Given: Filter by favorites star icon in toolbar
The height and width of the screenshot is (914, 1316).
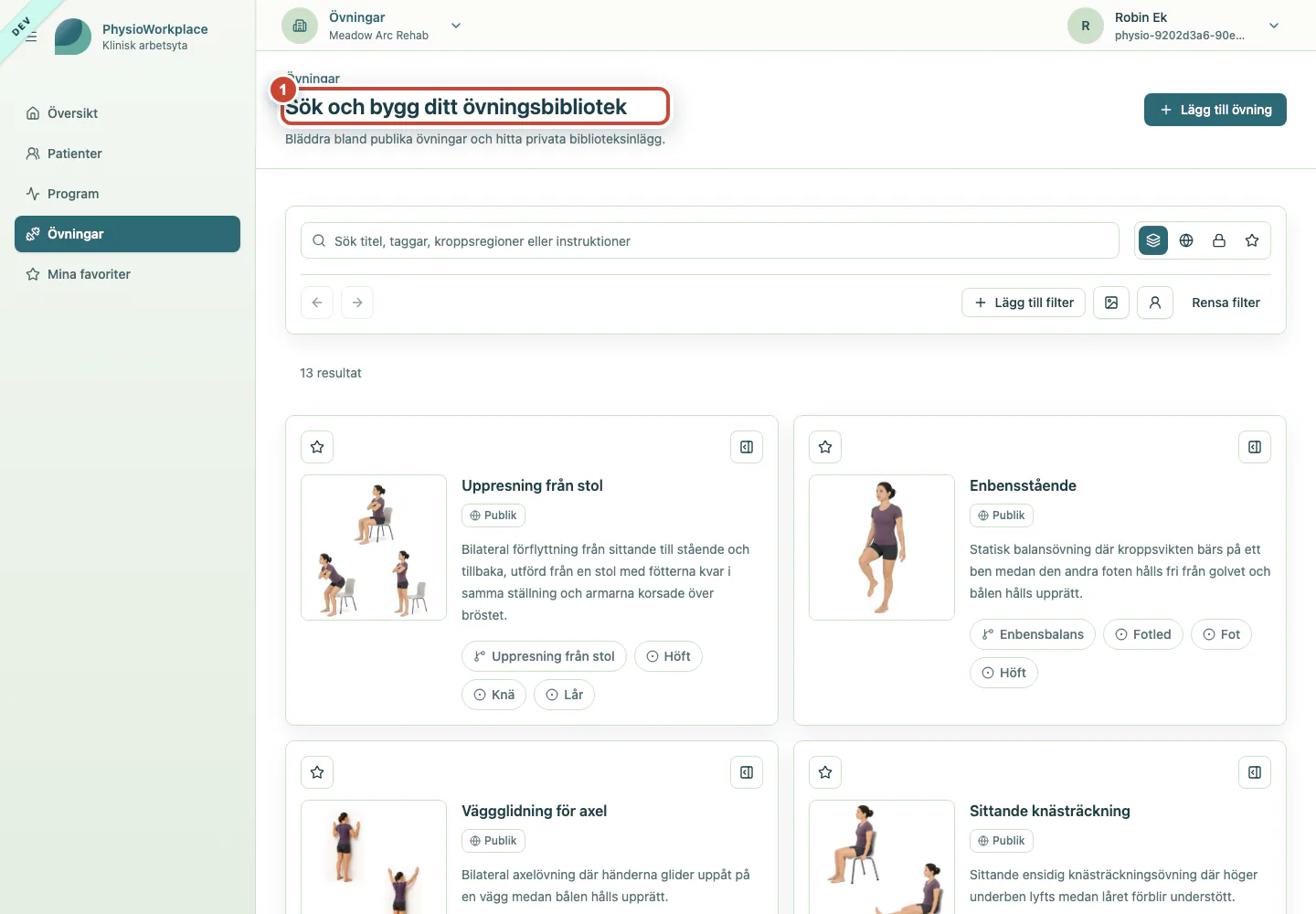Looking at the screenshot, I should [1252, 240].
